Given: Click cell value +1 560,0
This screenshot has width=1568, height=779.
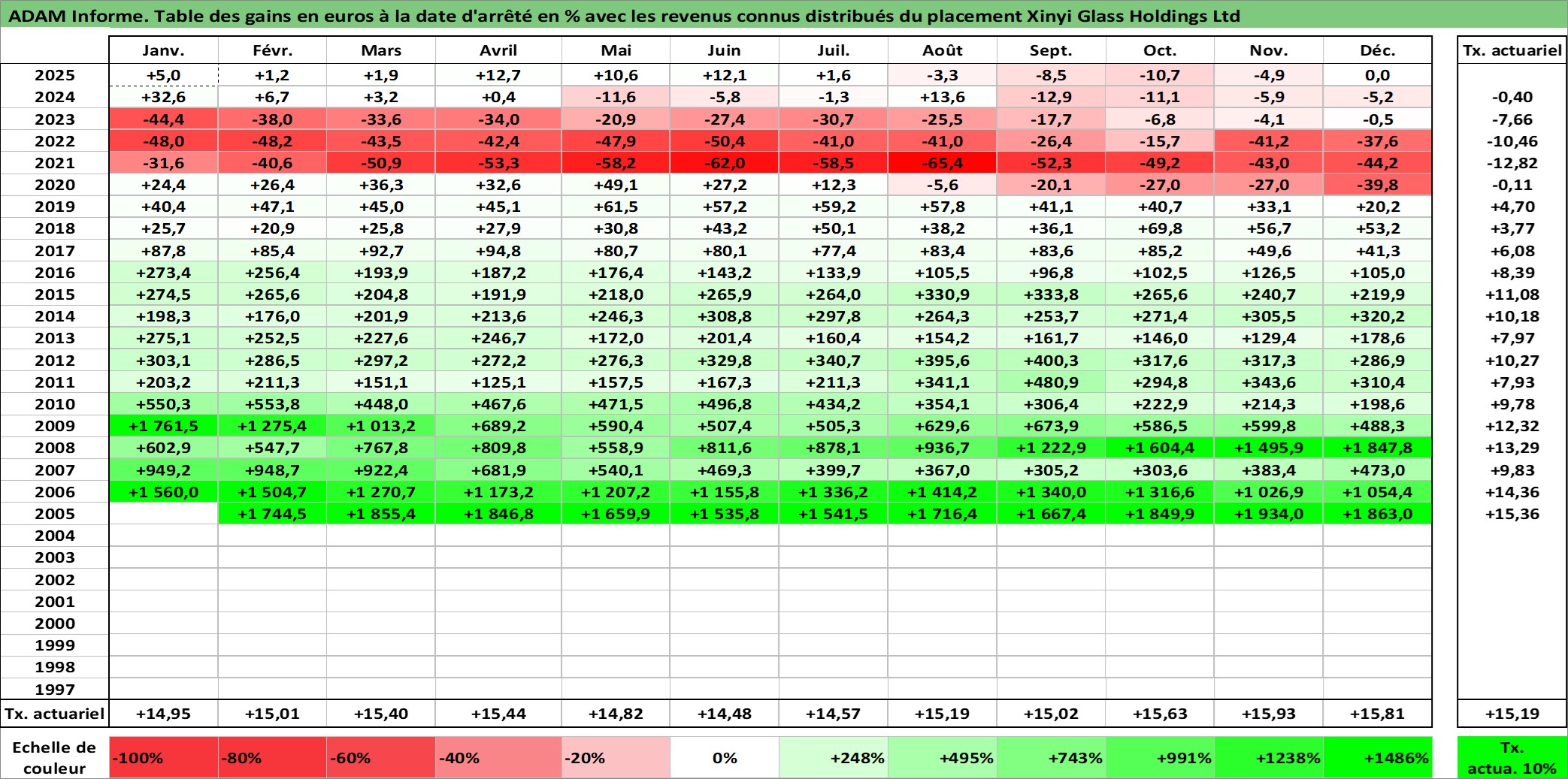Looking at the screenshot, I should (x=164, y=492).
